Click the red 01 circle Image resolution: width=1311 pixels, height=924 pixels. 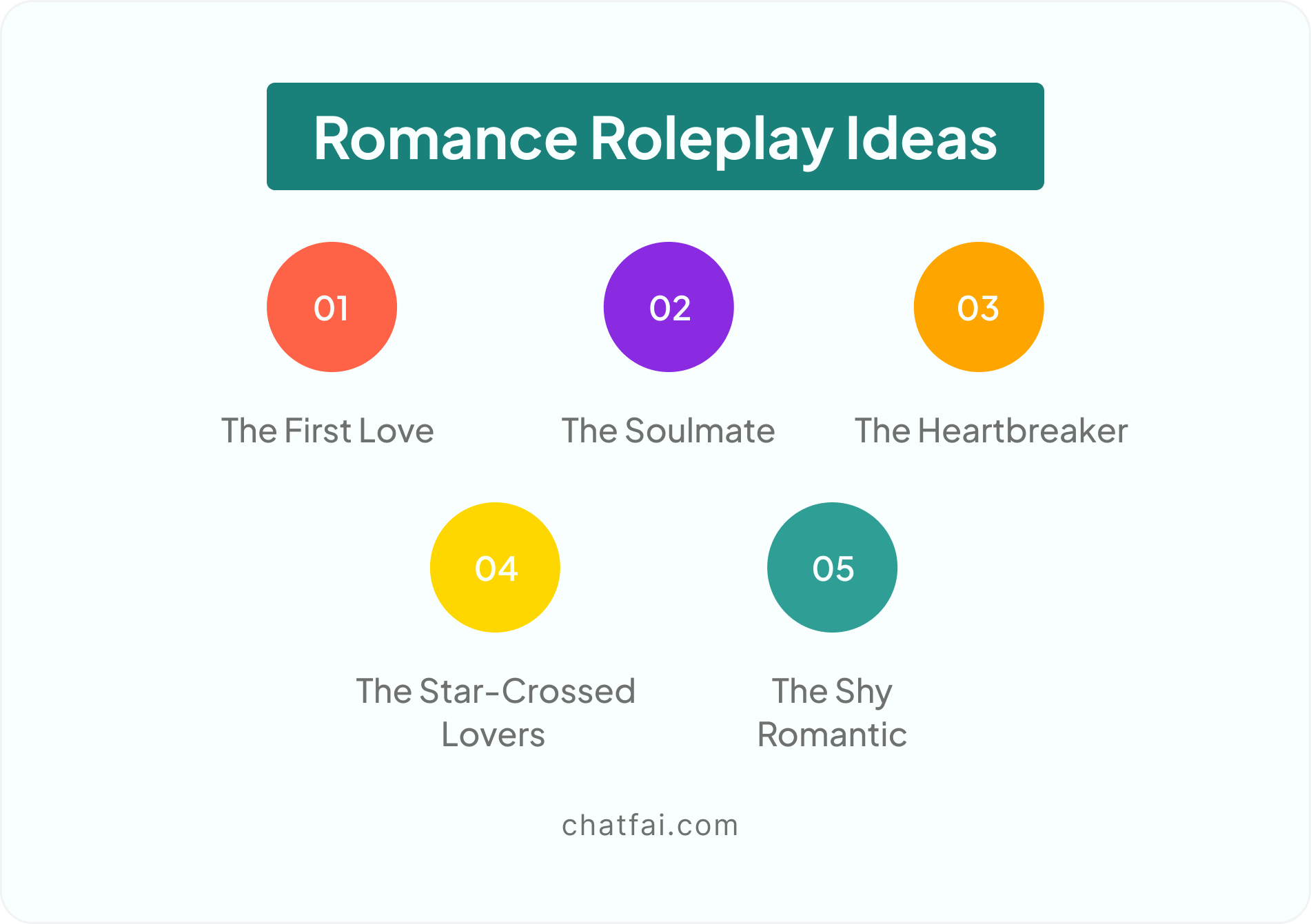332,307
